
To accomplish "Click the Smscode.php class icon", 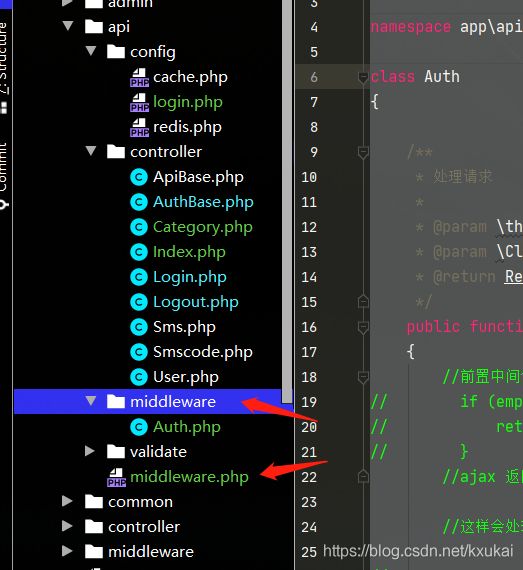I will click(139, 352).
